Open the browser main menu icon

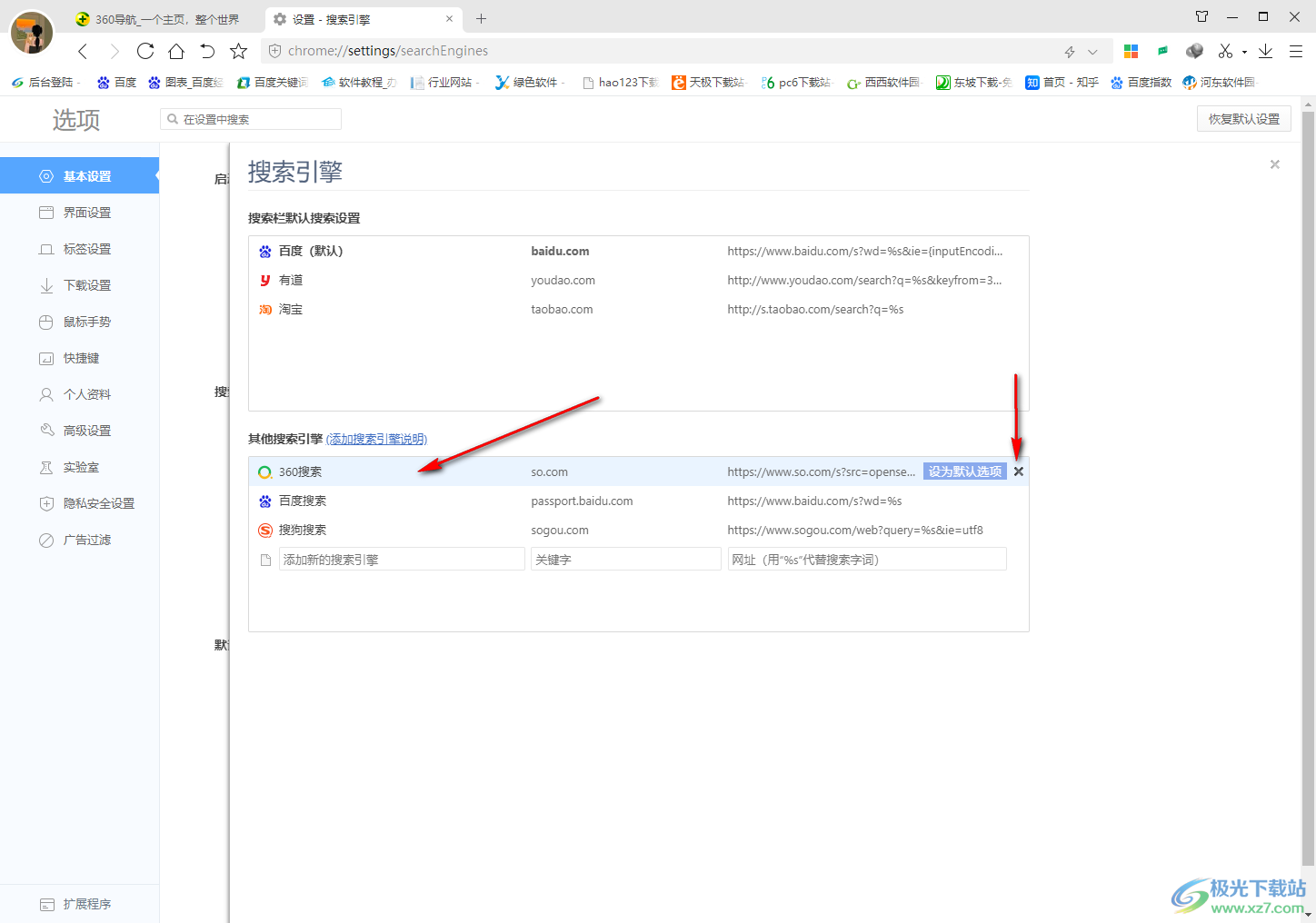1296,51
